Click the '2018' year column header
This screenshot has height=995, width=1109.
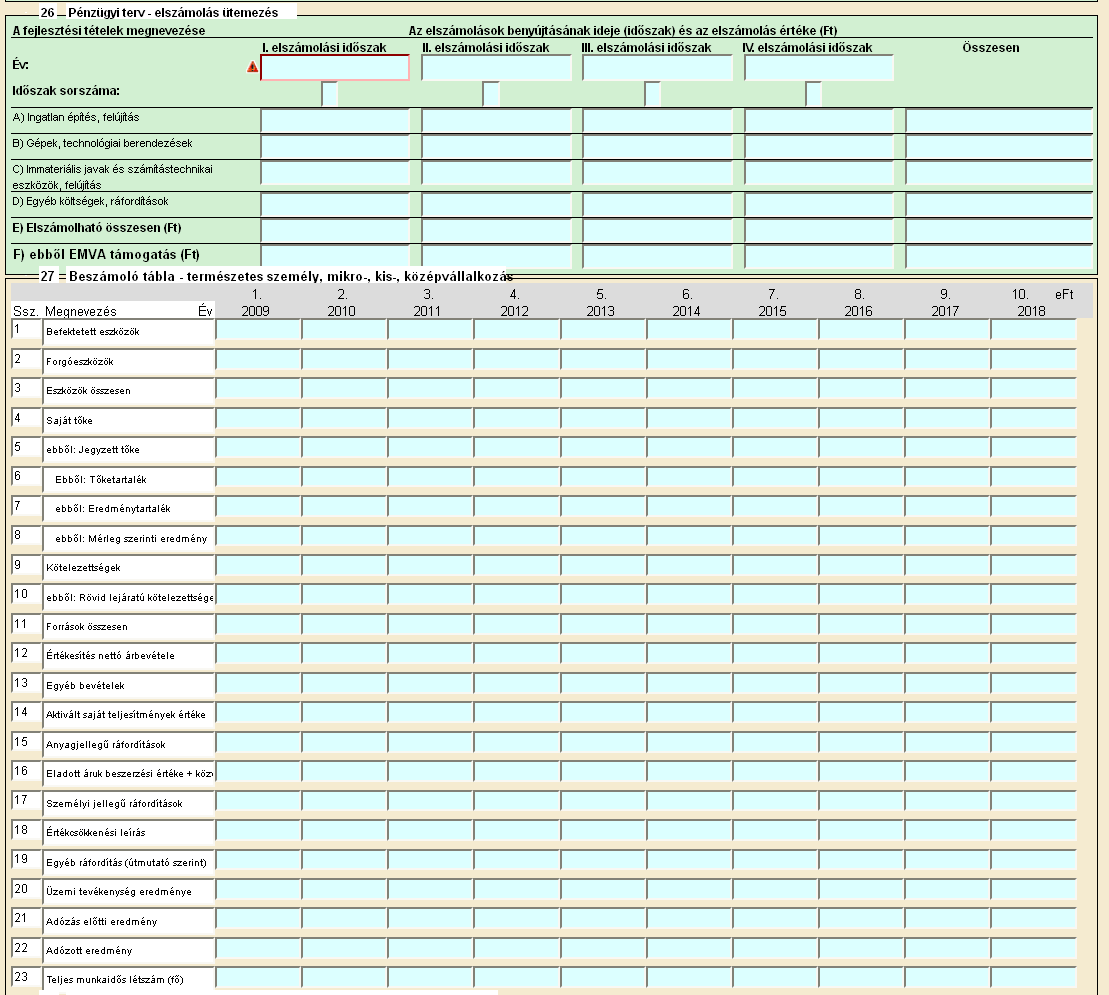(x=1031, y=311)
